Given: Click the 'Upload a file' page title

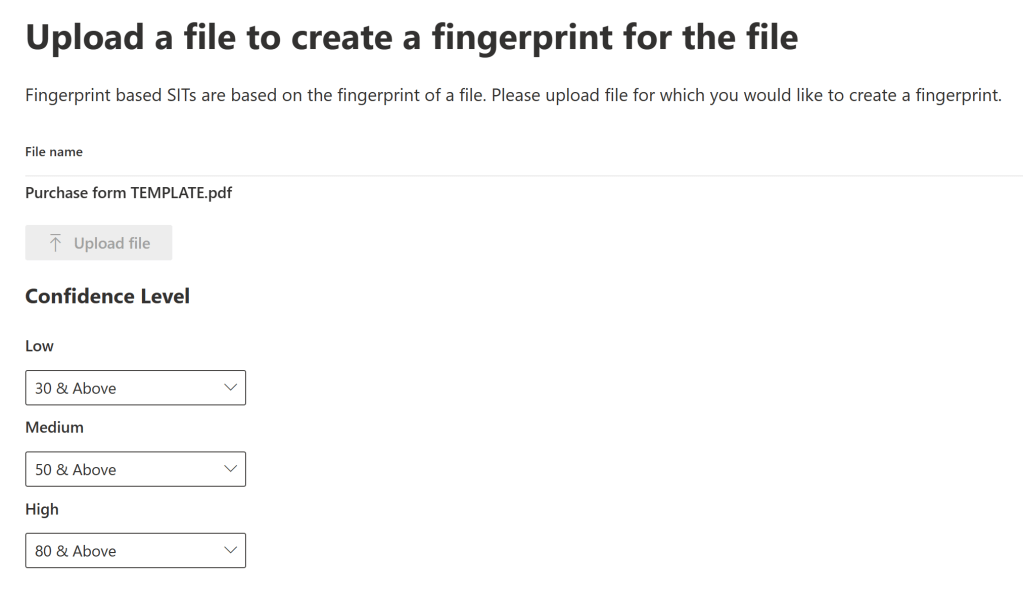Looking at the screenshot, I should coord(411,37).
